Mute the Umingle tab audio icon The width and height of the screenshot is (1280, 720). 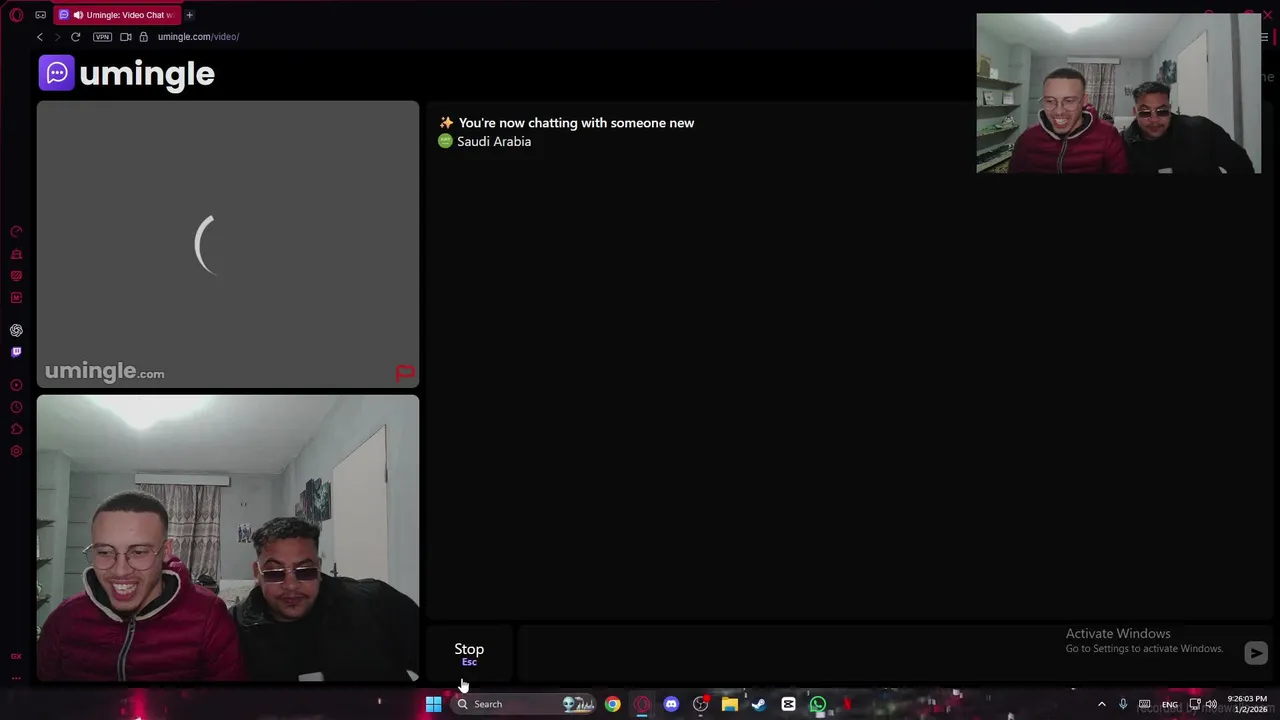tap(78, 15)
